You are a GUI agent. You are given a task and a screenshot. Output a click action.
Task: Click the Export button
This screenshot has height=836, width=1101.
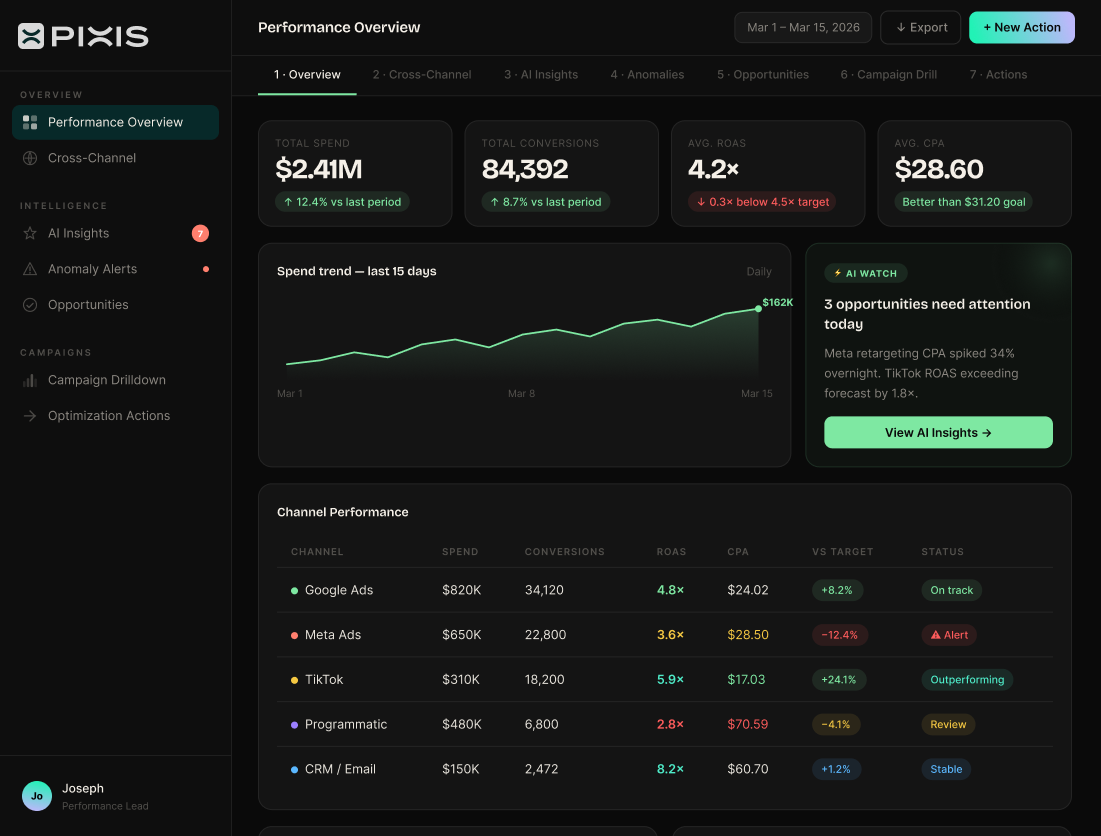(921, 28)
